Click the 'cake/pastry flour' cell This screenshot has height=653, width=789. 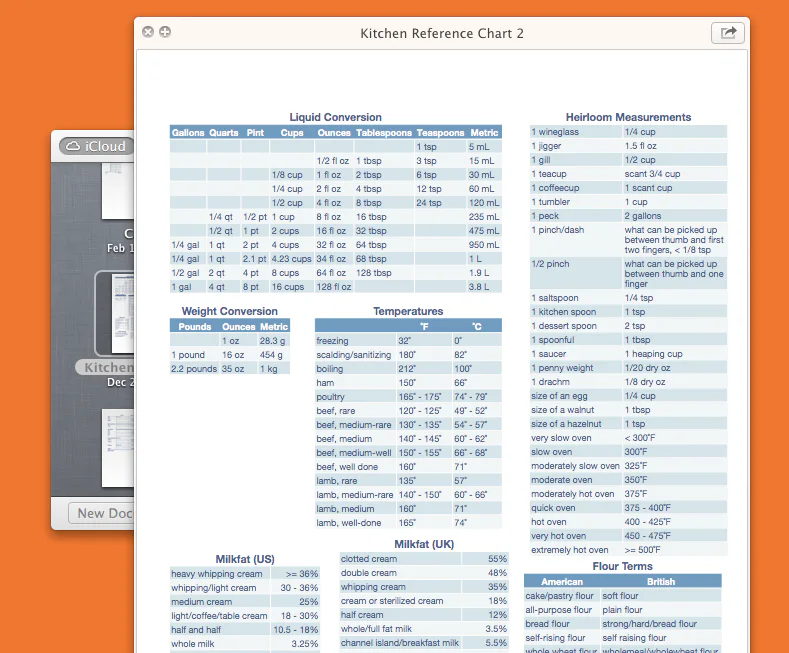click(560, 596)
